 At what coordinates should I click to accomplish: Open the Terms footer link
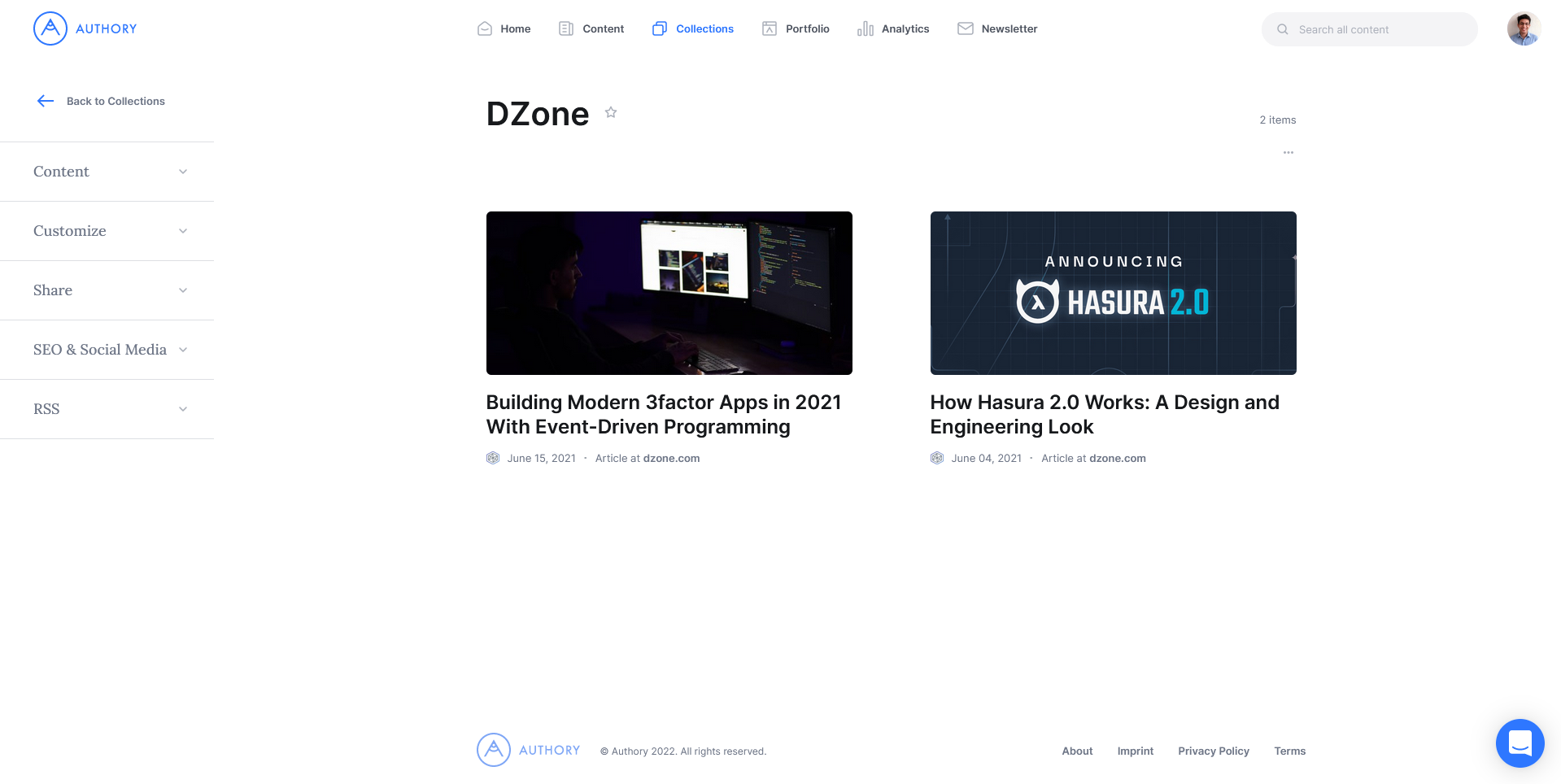[x=1290, y=751]
